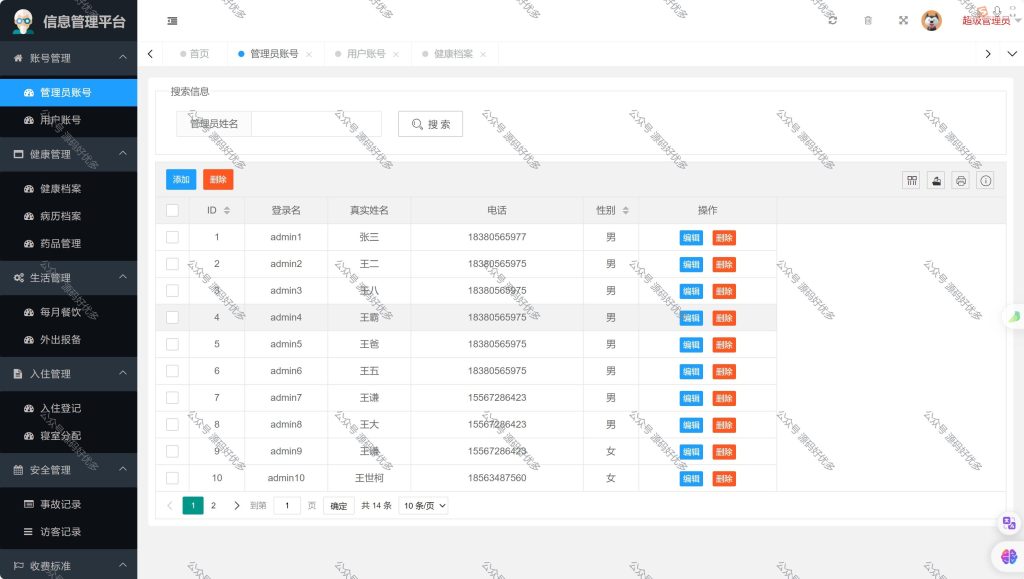Collapse the 安全管理 menu group
Viewport: 1024px width, 579px height.
pos(69,469)
